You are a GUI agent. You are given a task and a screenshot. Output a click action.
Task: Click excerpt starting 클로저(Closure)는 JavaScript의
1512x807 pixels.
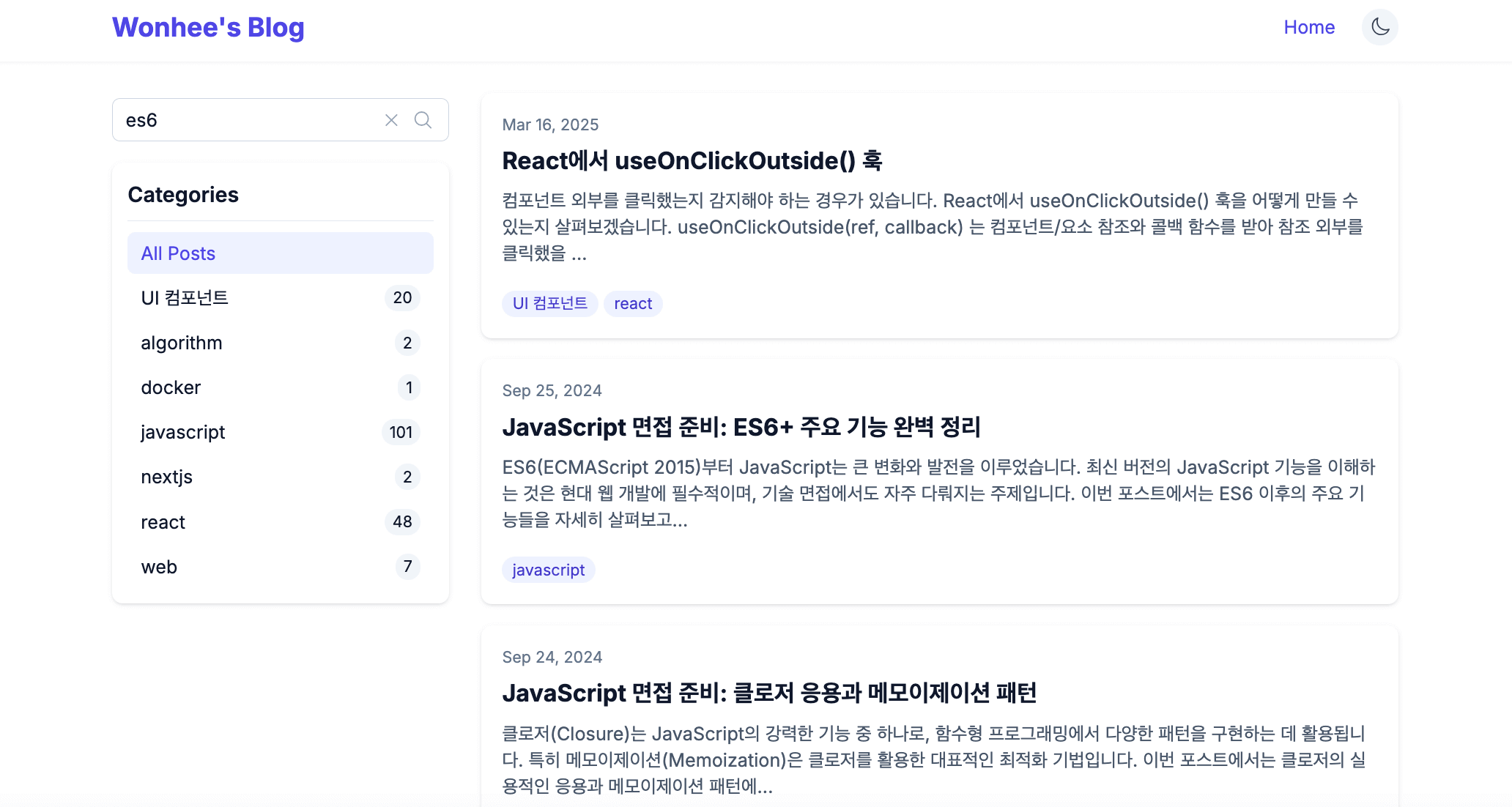(x=934, y=760)
